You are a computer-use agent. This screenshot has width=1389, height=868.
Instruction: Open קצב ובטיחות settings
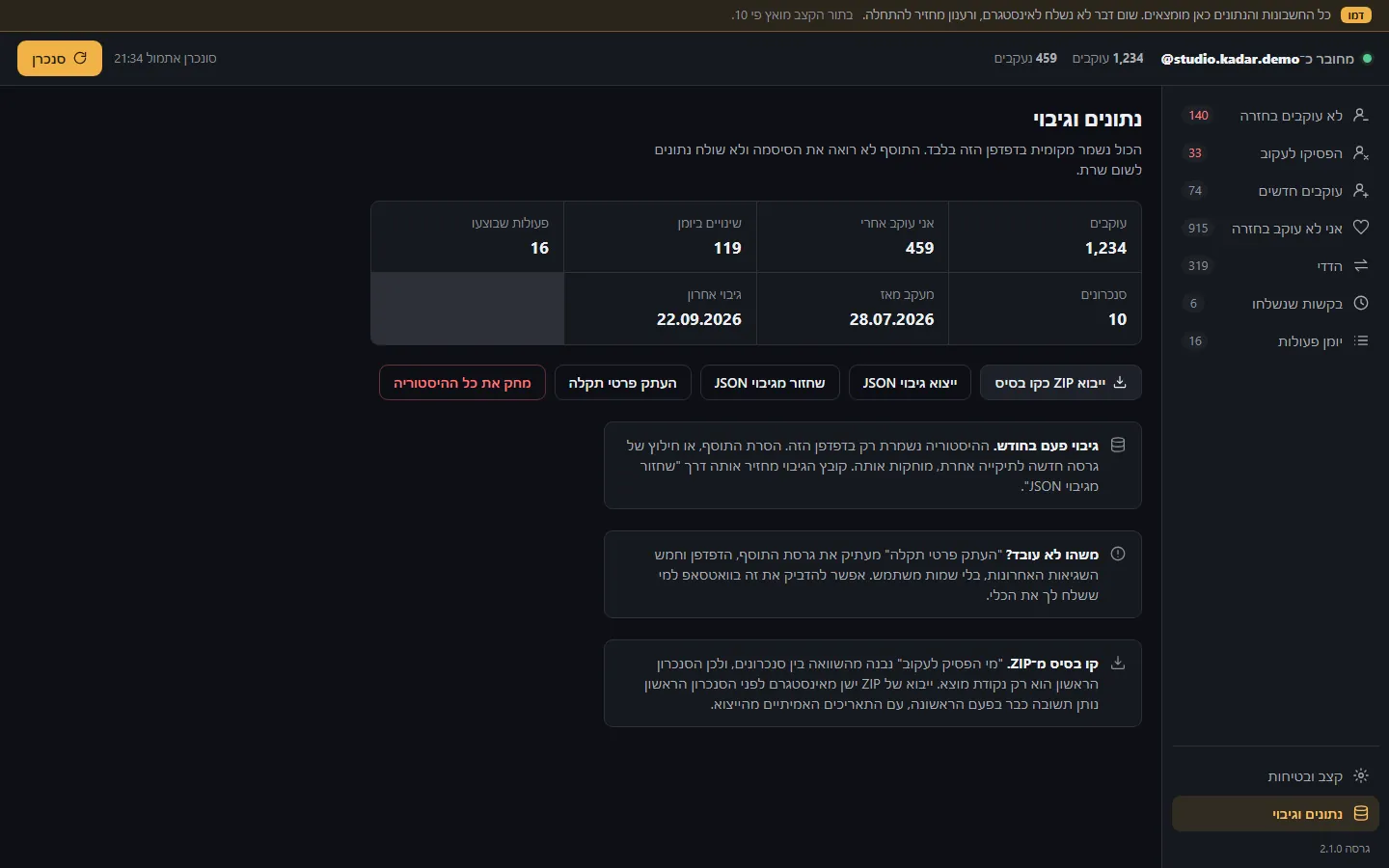(x=1275, y=776)
